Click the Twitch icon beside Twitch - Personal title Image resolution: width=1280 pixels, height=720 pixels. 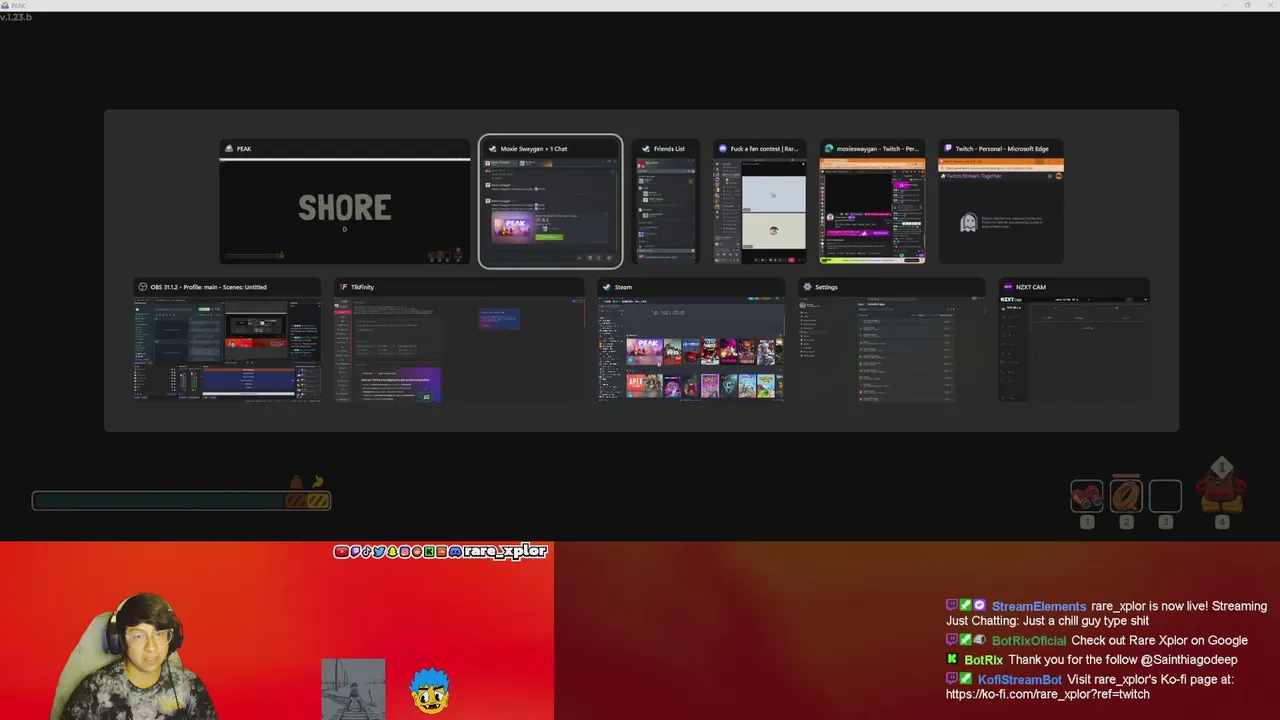[x=947, y=149]
